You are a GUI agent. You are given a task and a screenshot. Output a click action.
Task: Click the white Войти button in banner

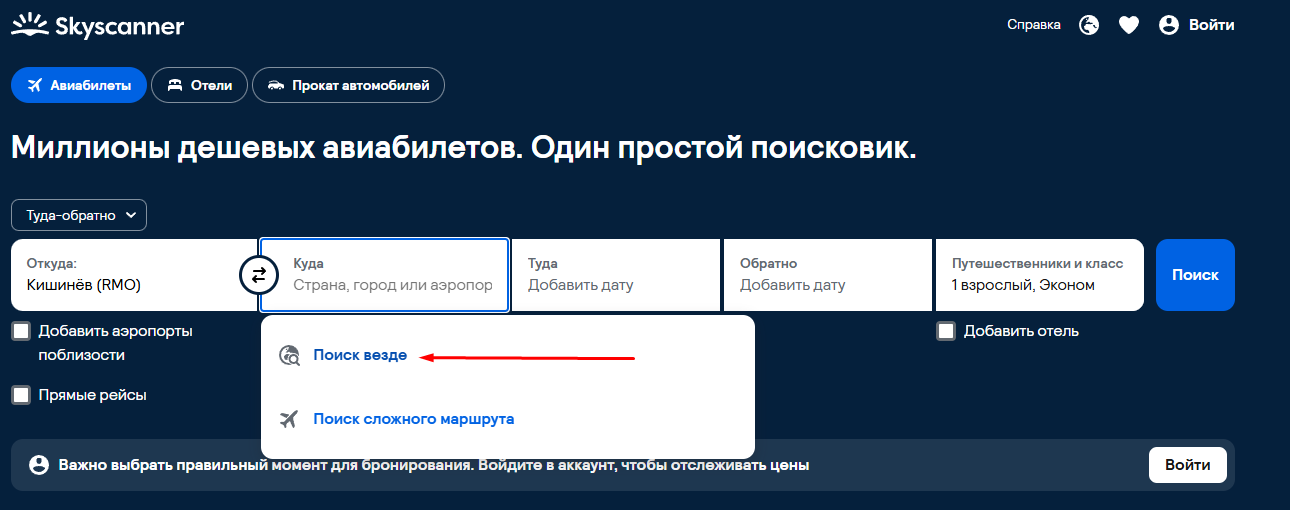pyautogui.click(x=1187, y=465)
